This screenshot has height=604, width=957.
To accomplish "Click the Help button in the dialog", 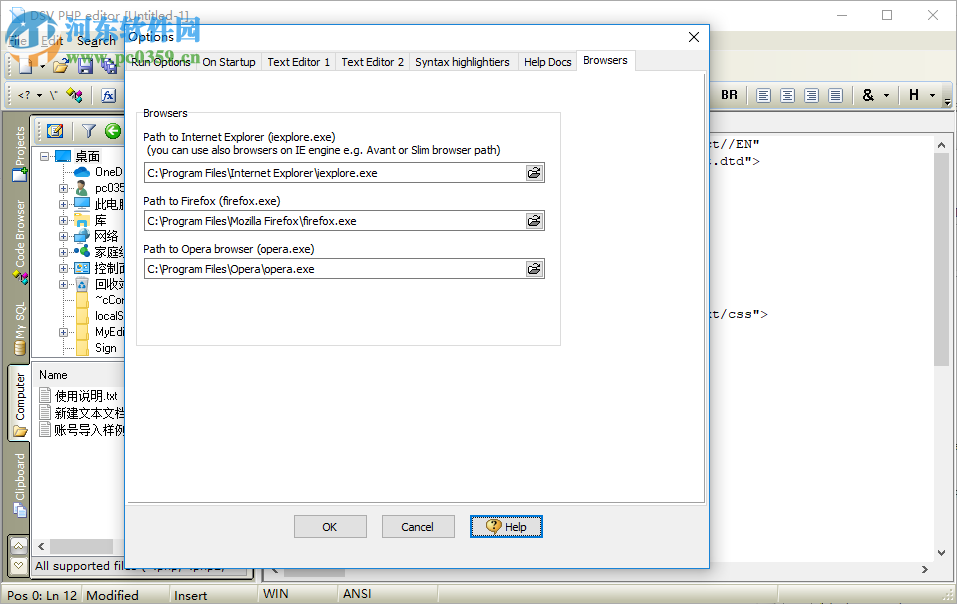I will pyautogui.click(x=506, y=526).
